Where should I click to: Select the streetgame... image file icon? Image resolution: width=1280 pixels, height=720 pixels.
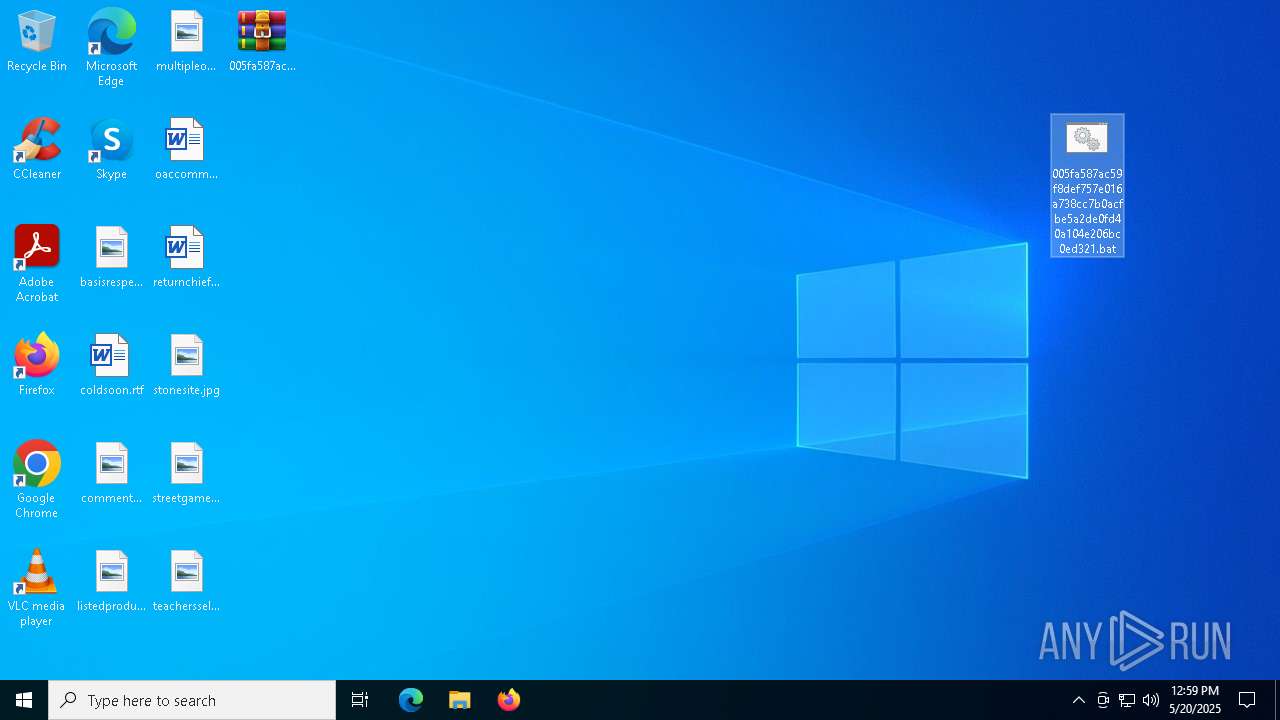186,473
